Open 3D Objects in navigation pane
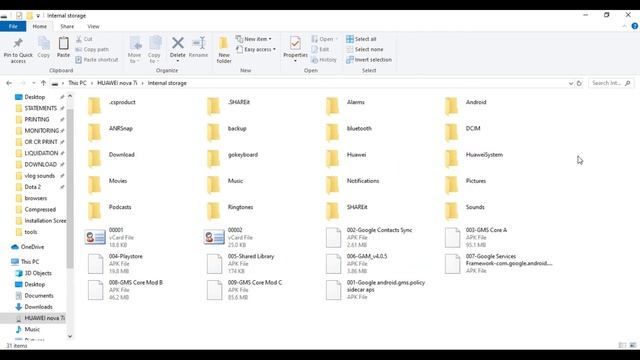 (x=33, y=273)
